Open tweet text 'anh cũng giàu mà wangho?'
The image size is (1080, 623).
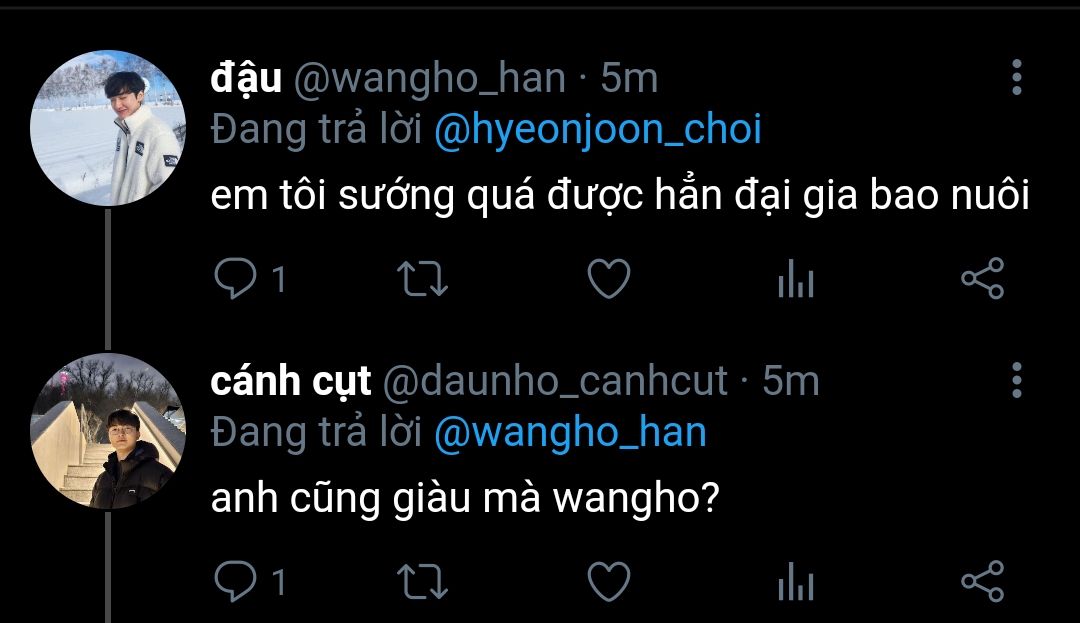[465, 498]
